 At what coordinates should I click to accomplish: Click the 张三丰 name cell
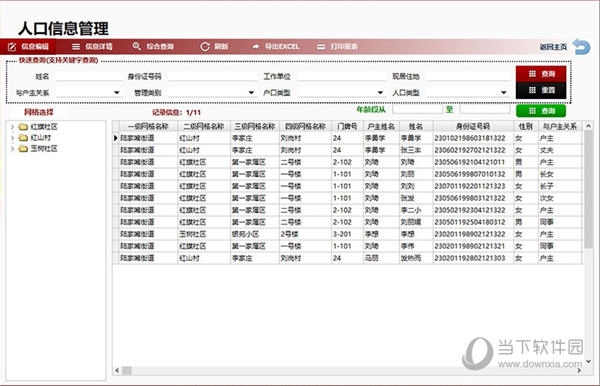[x=416, y=150]
